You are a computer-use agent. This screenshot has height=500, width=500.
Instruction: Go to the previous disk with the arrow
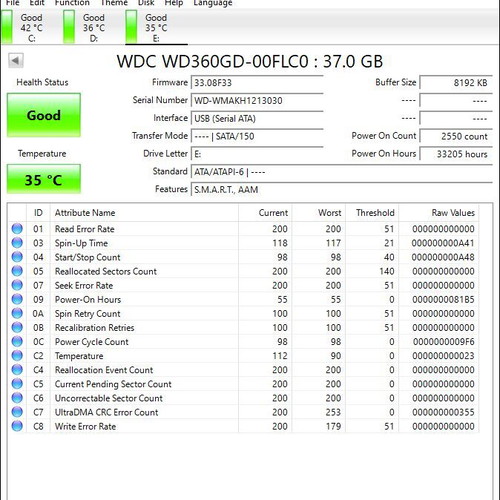[16, 61]
